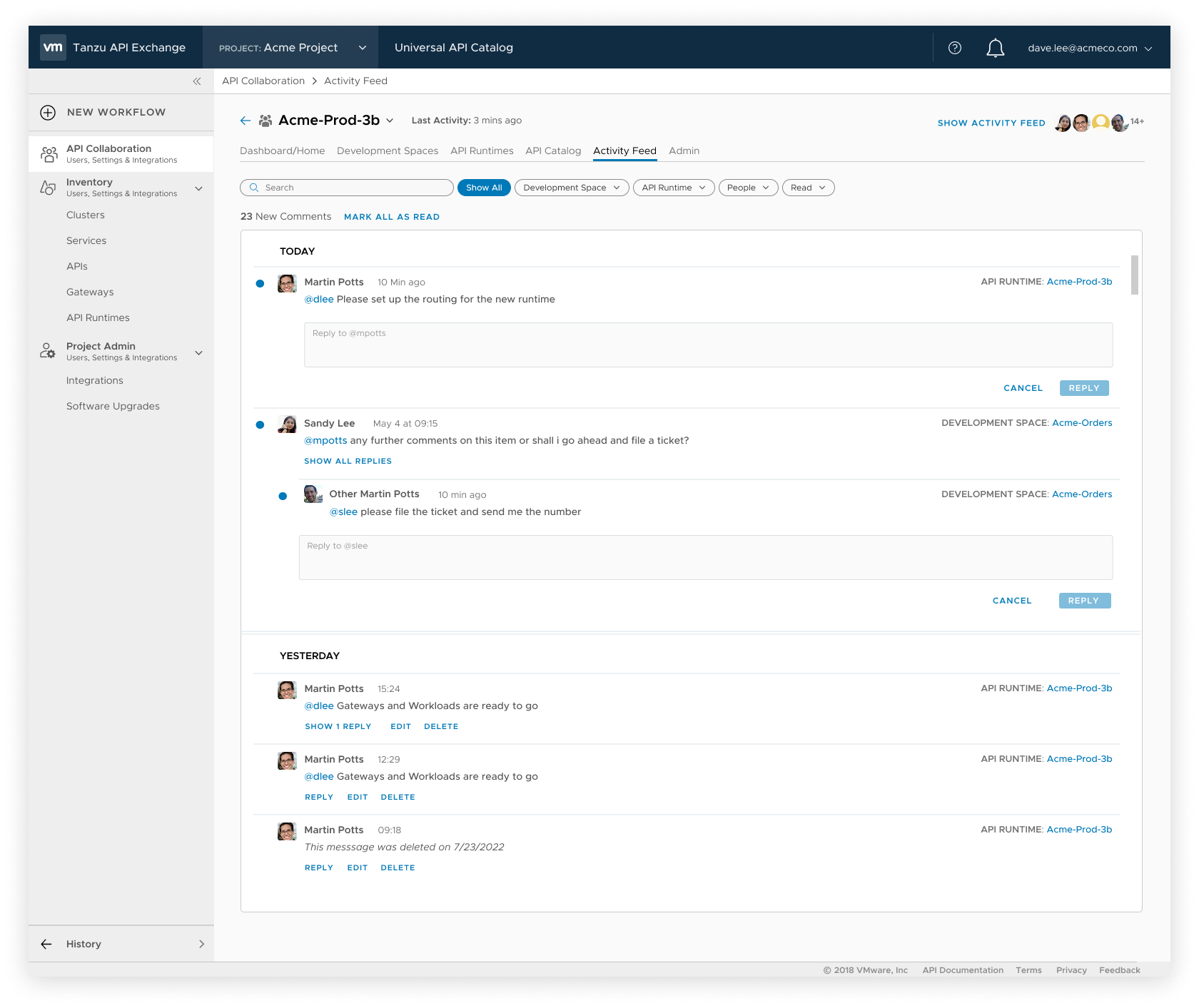Cancel the reply to @mpotts
This screenshot has height=1008, width=1199.
click(1023, 388)
